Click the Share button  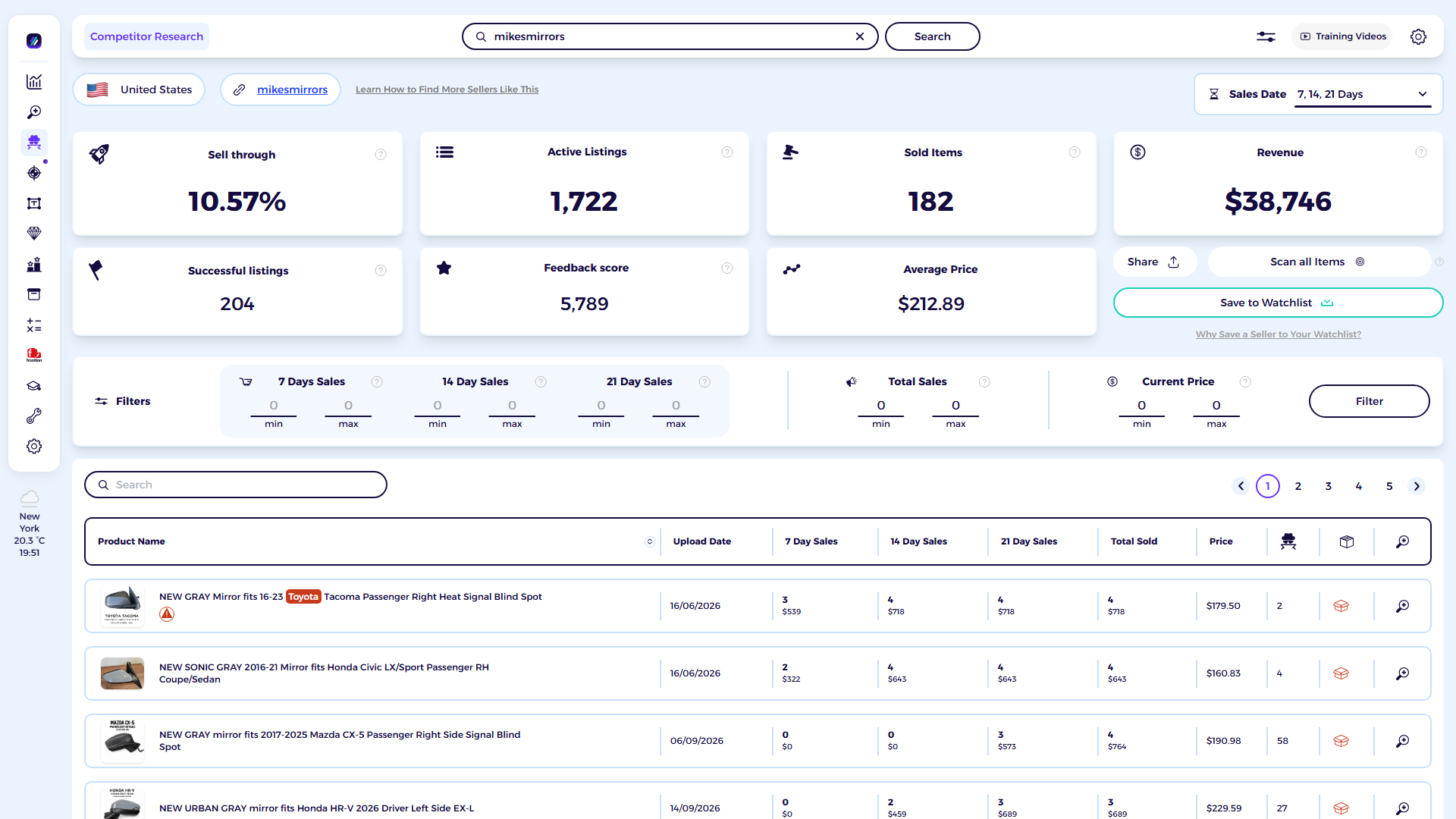point(1154,262)
